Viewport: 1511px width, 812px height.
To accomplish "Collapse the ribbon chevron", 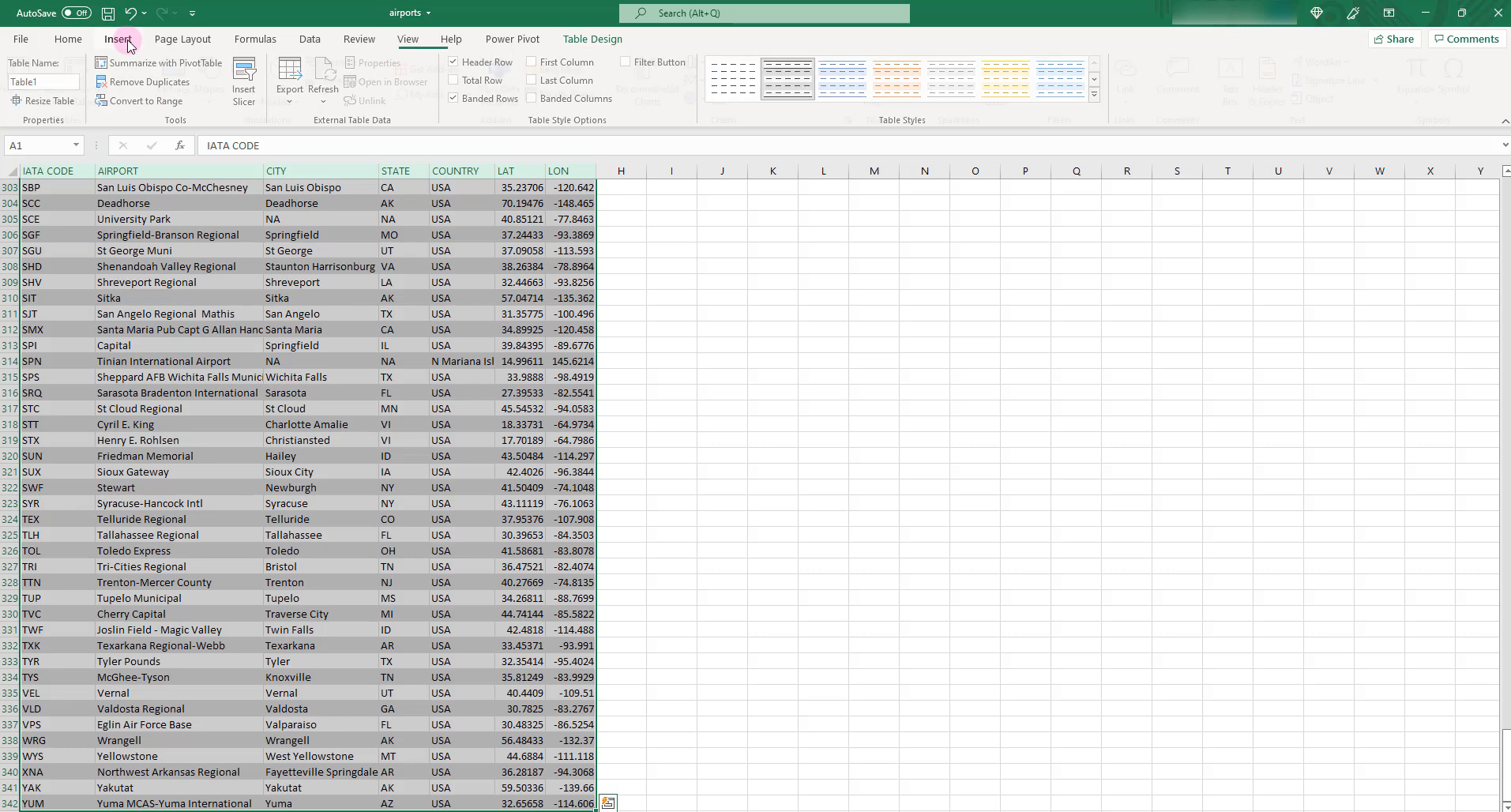I will pyautogui.click(x=1505, y=121).
